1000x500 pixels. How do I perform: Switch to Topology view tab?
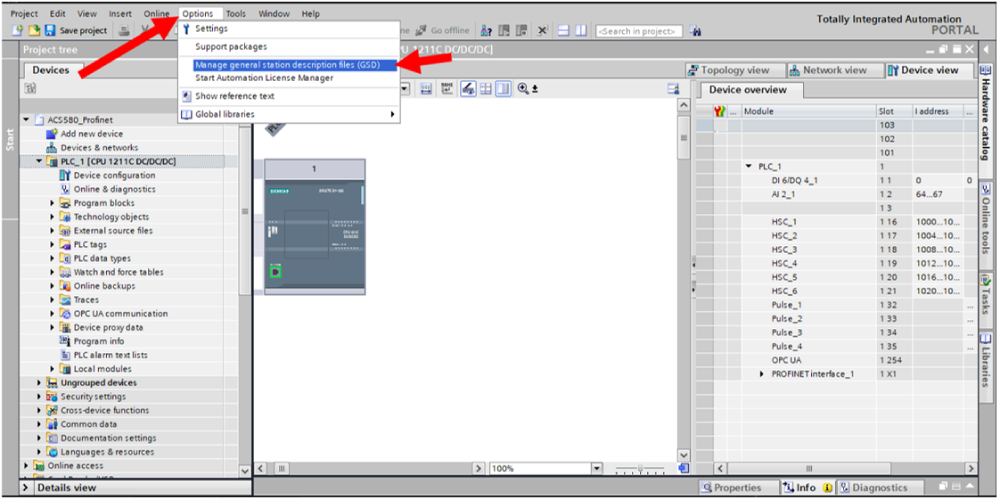tap(734, 70)
